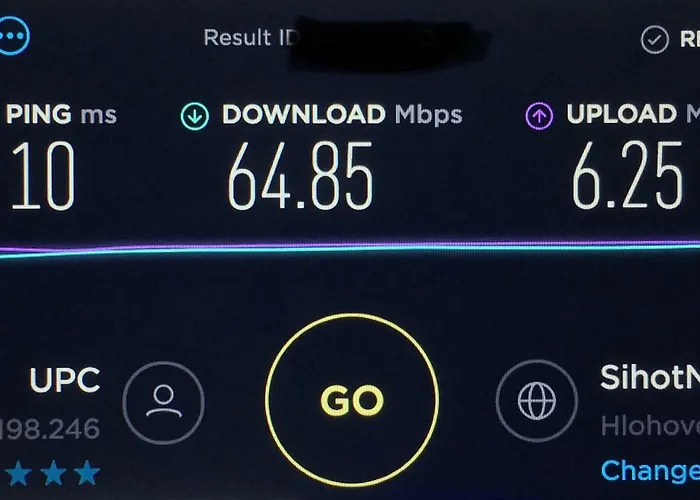700x500 pixels.
Task: Click the blacked-out result ID number
Action: 388,43
